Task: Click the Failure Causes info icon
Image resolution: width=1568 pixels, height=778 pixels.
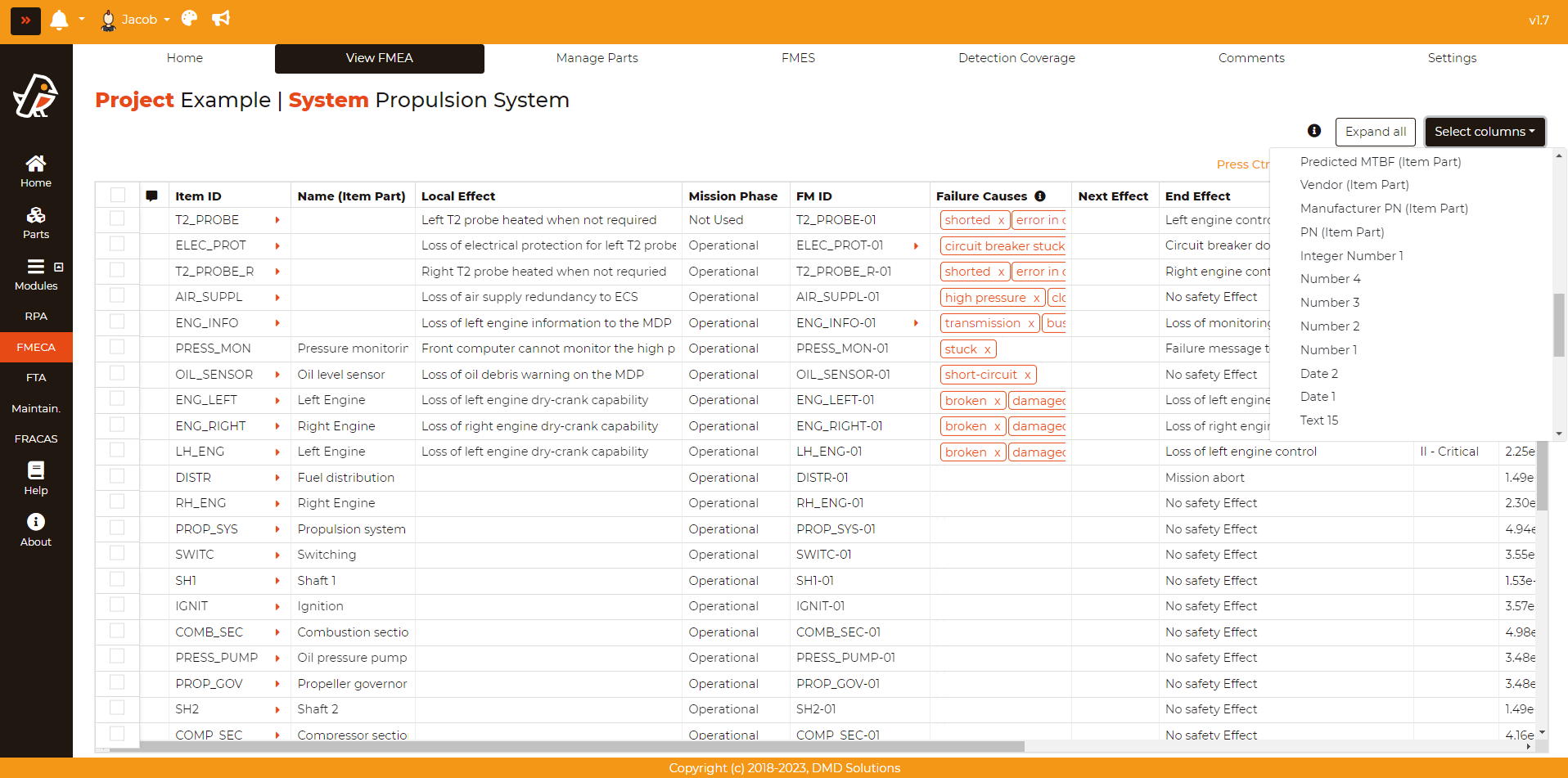Action: (1040, 196)
